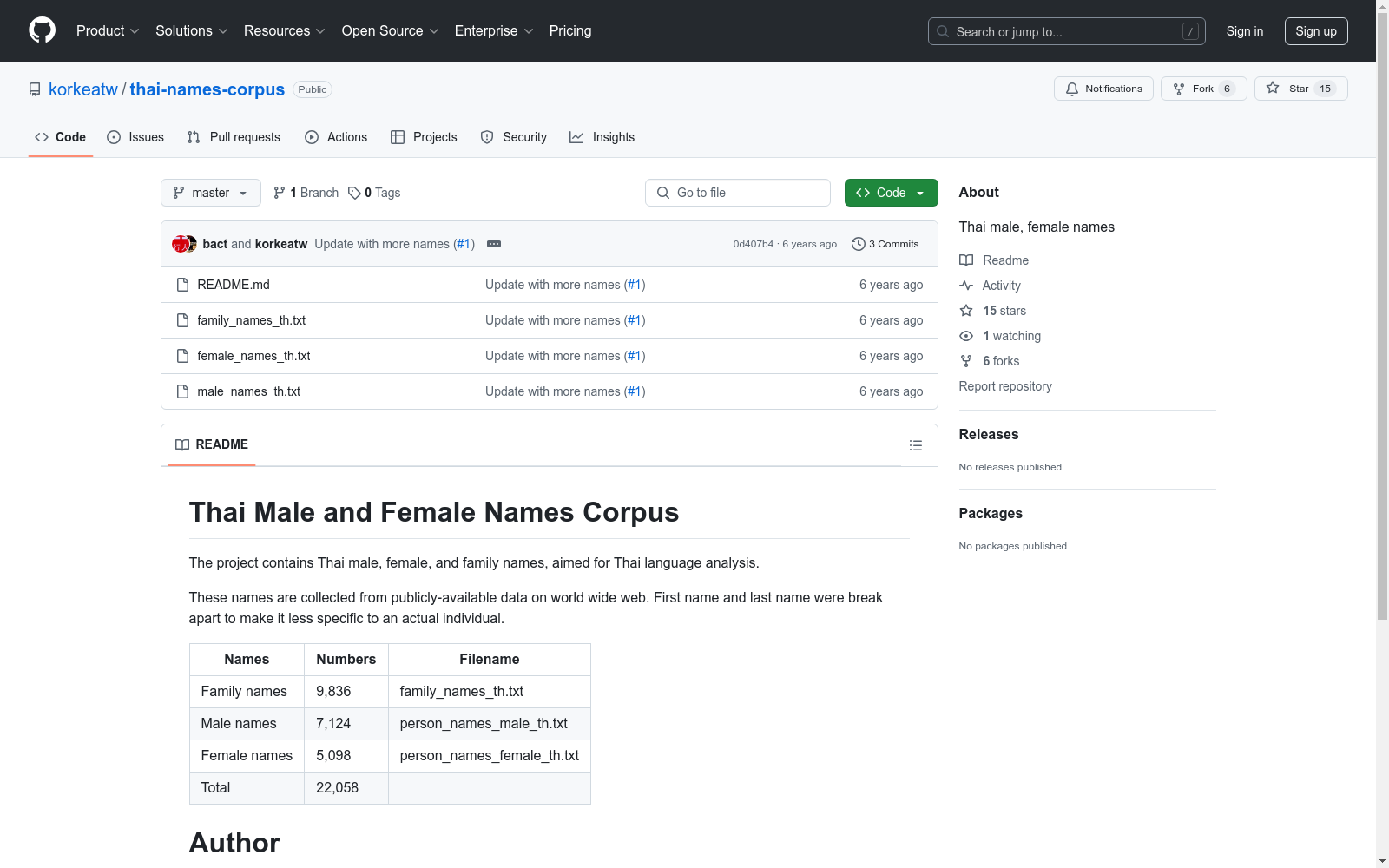1389x868 pixels.
Task: Click the page vertical scrollbar
Action: [x=1382, y=317]
